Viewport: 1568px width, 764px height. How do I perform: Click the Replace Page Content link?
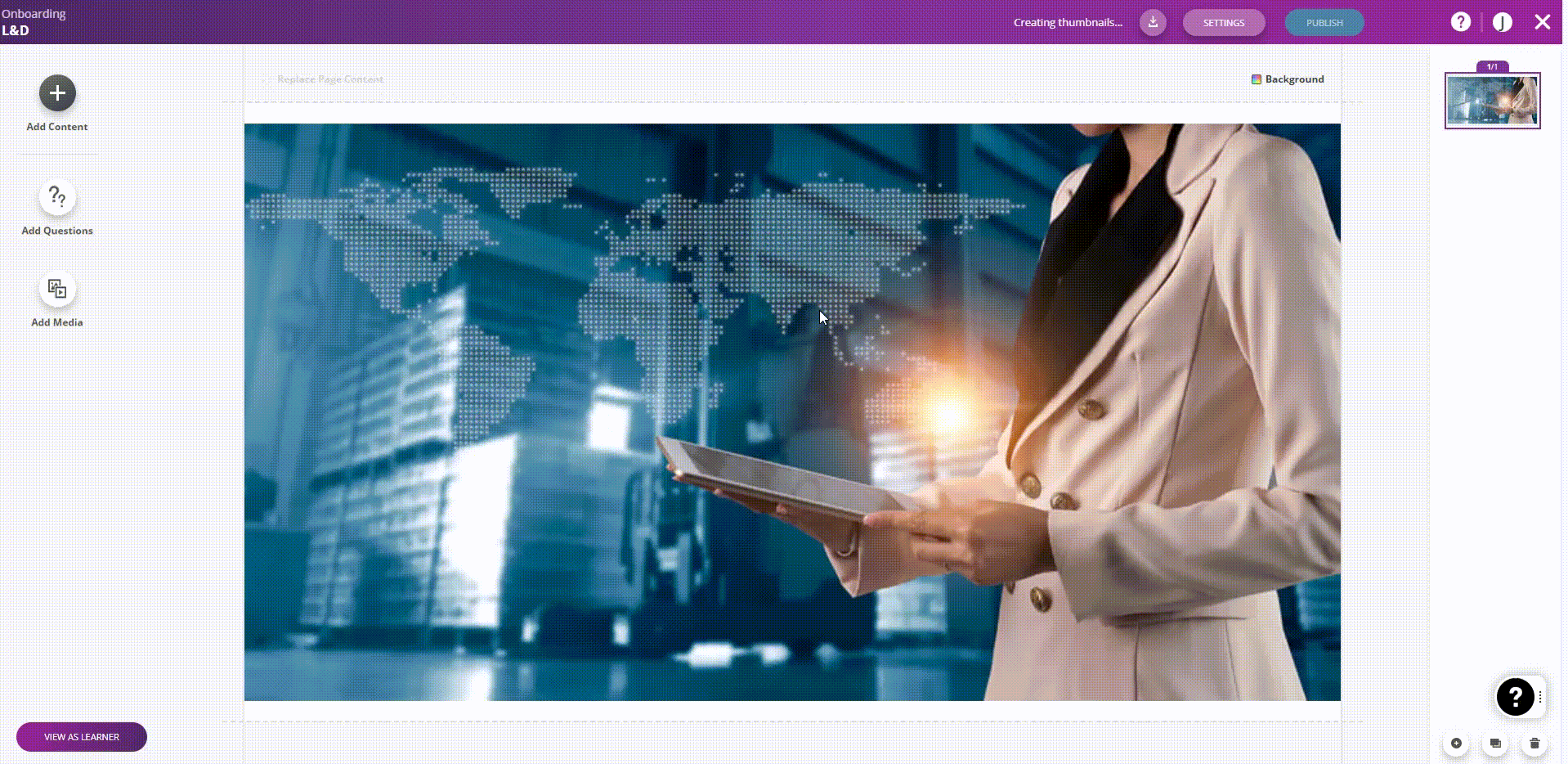pos(329,79)
